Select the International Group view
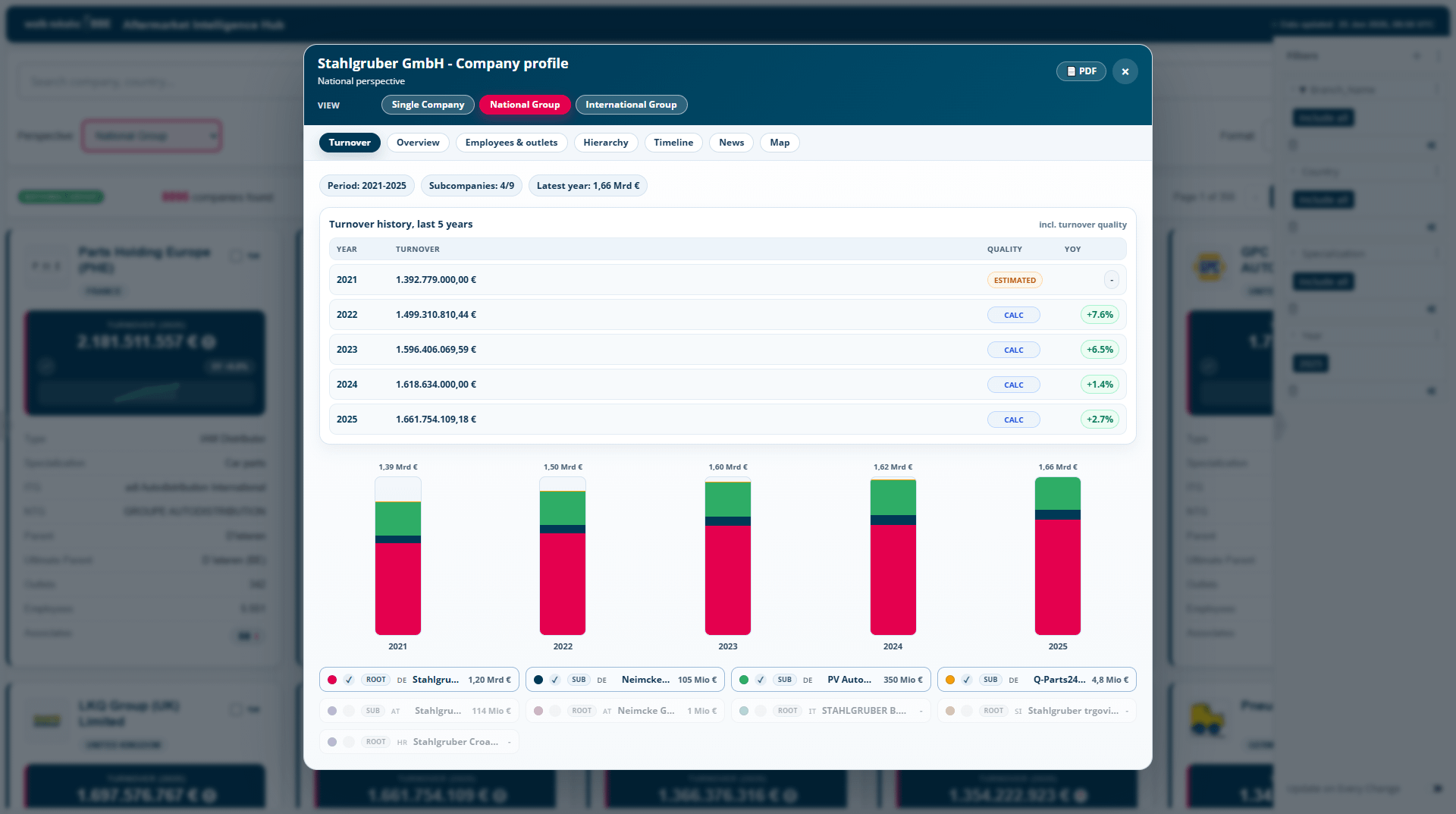Viewport: 1456px width, 814px height. click(631, 105)
